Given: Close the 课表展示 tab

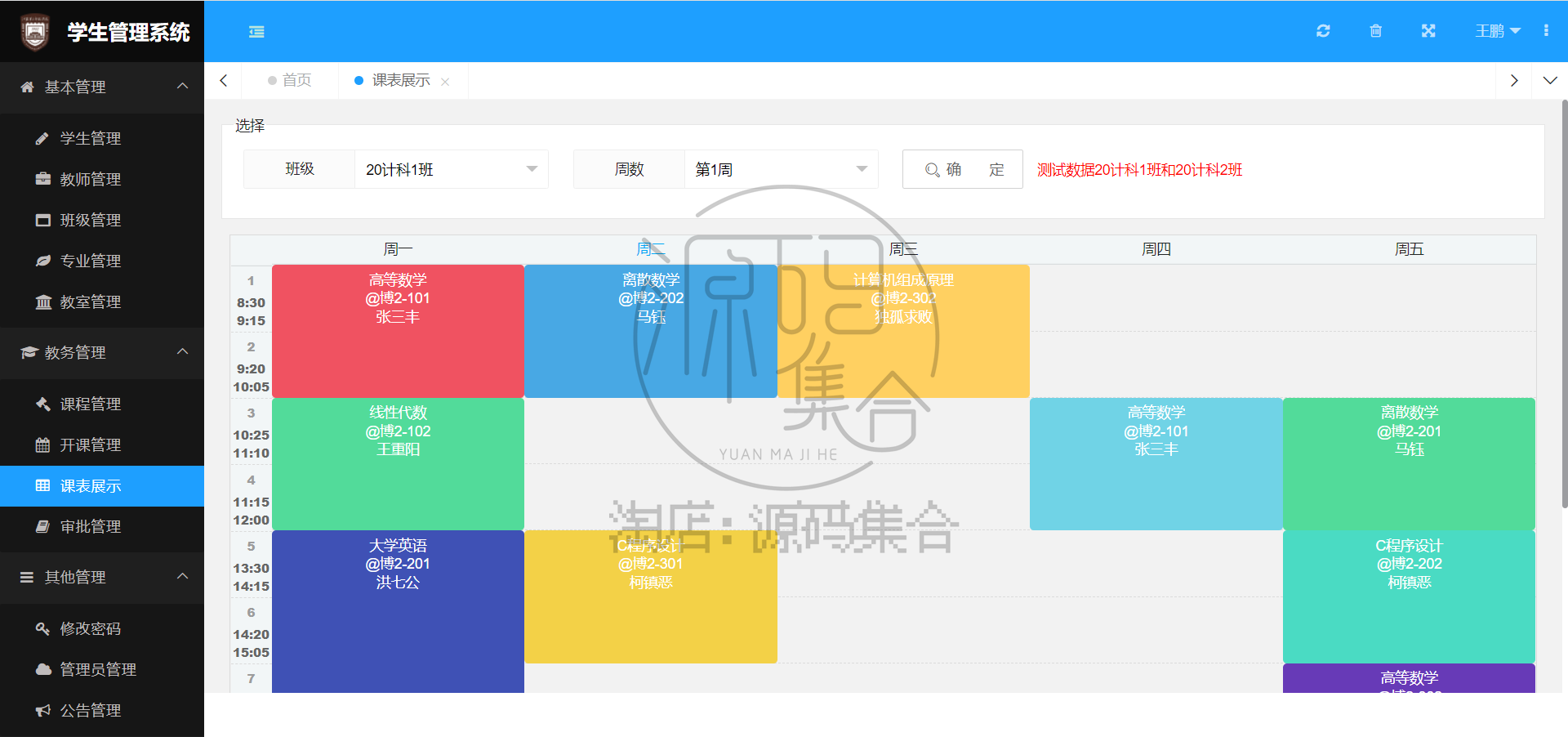Looking at the screenshot, I should [x=445, y=81].
